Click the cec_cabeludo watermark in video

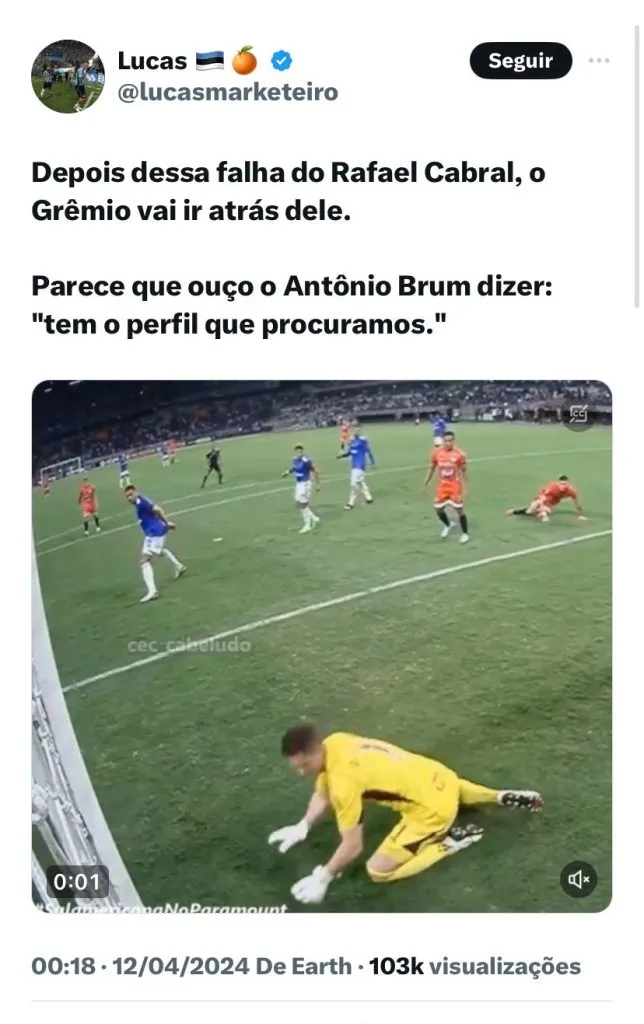tap(189, 645)
